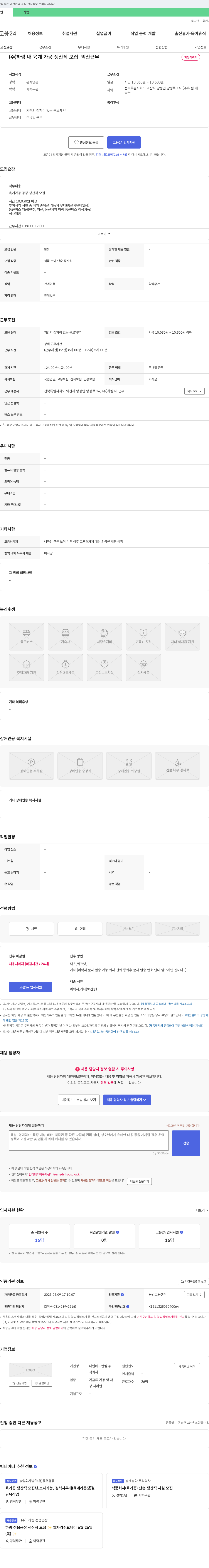Open 채용 담당자 정보 열람하기 dropdown
This screenshot has height=1568, width=209.
coord(127,1100)
